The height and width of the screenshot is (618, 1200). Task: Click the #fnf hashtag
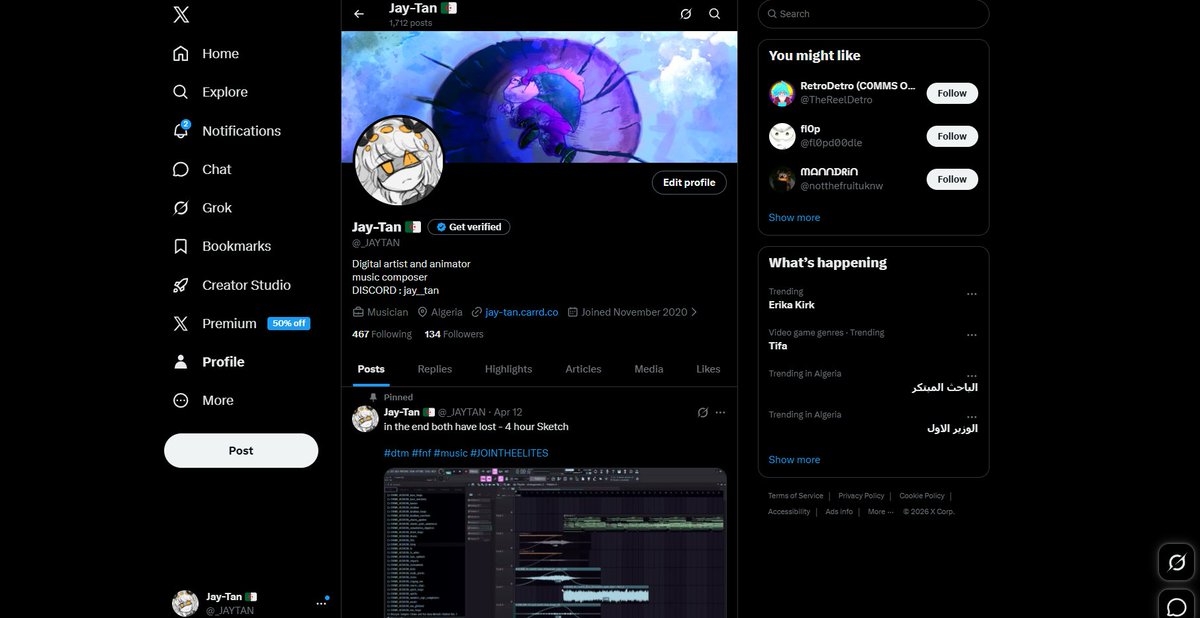[x=421, y=453]
